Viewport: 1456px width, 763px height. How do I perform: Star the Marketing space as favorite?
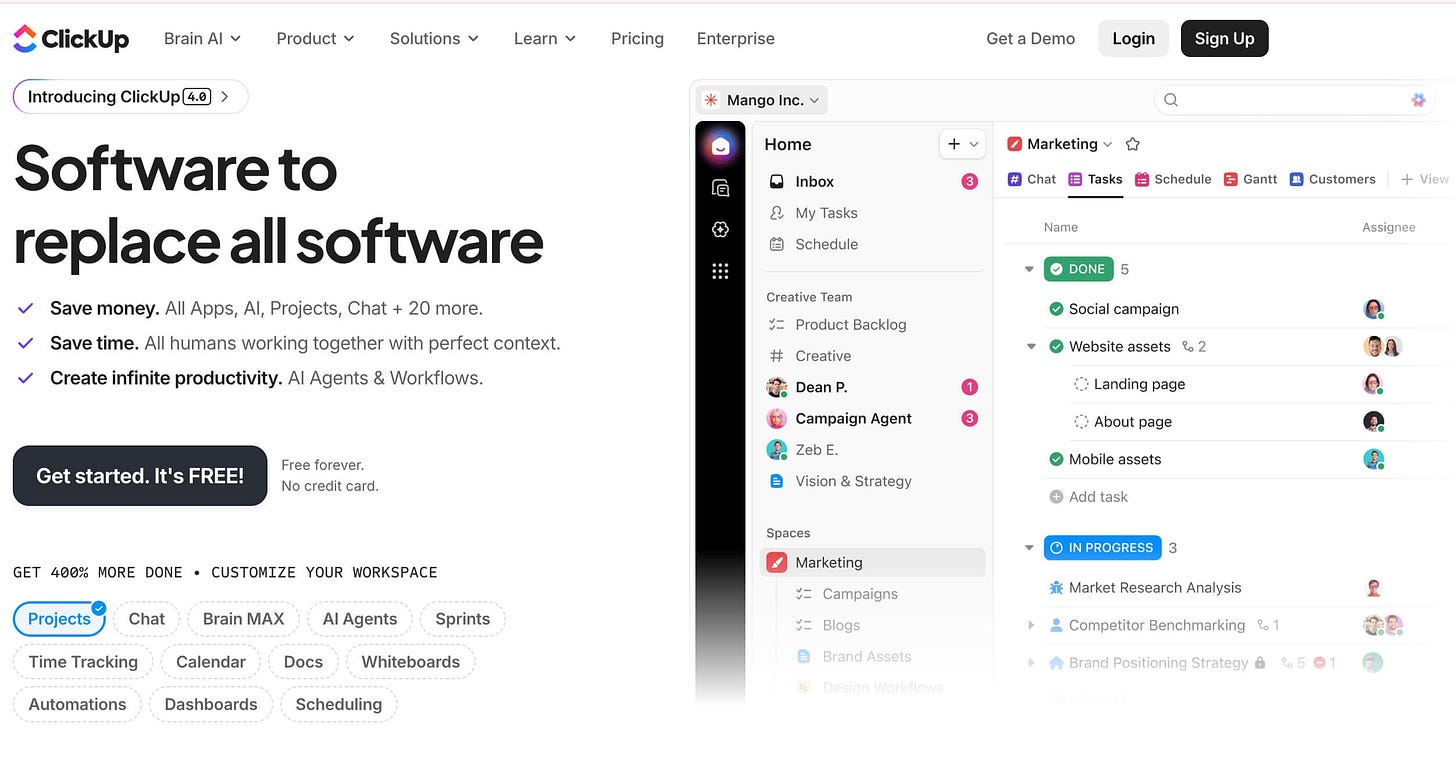1133,144
